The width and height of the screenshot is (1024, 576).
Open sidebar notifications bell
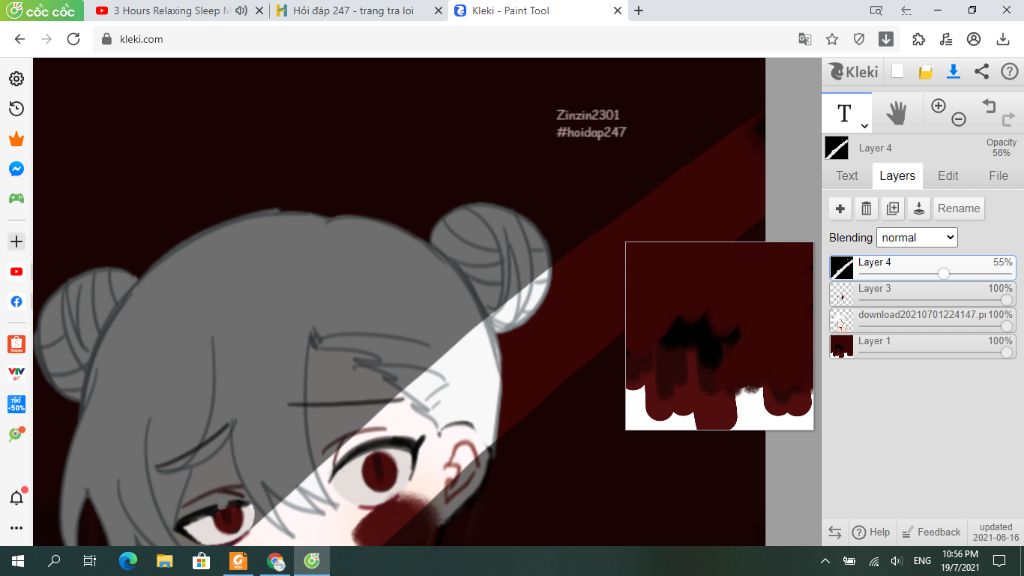click(17, 496)
